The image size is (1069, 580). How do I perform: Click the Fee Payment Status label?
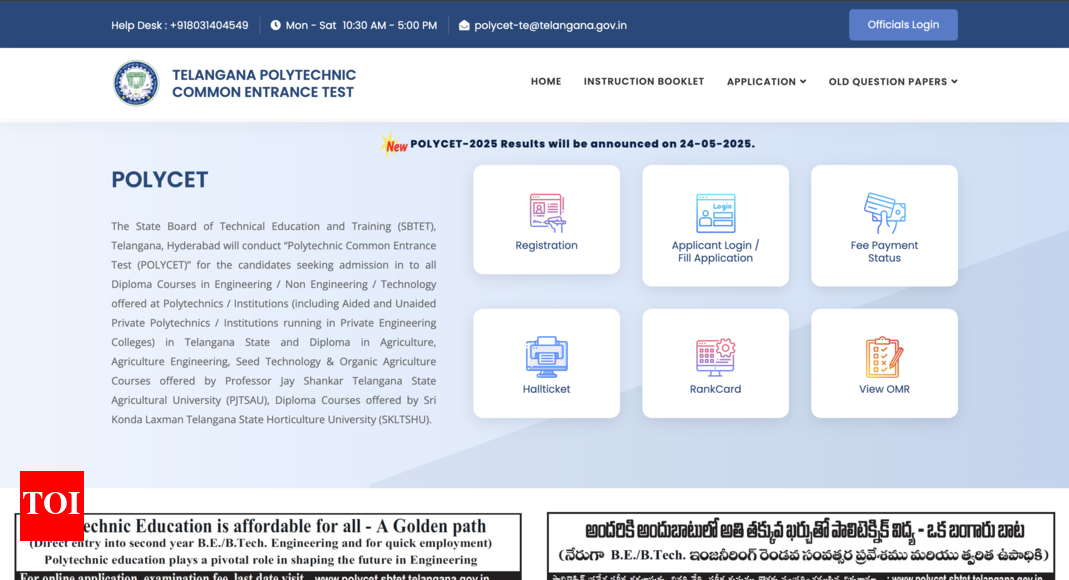tap(884, 251)
